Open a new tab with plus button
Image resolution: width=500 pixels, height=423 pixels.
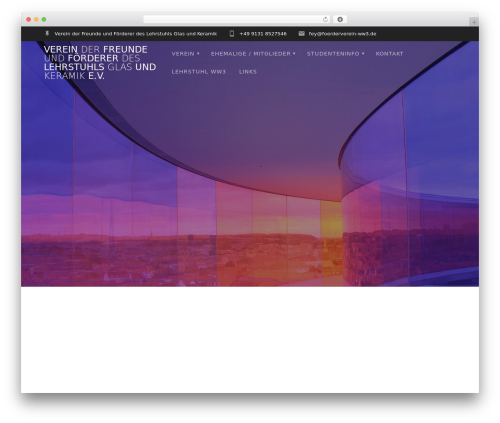(x=474, y=22)
